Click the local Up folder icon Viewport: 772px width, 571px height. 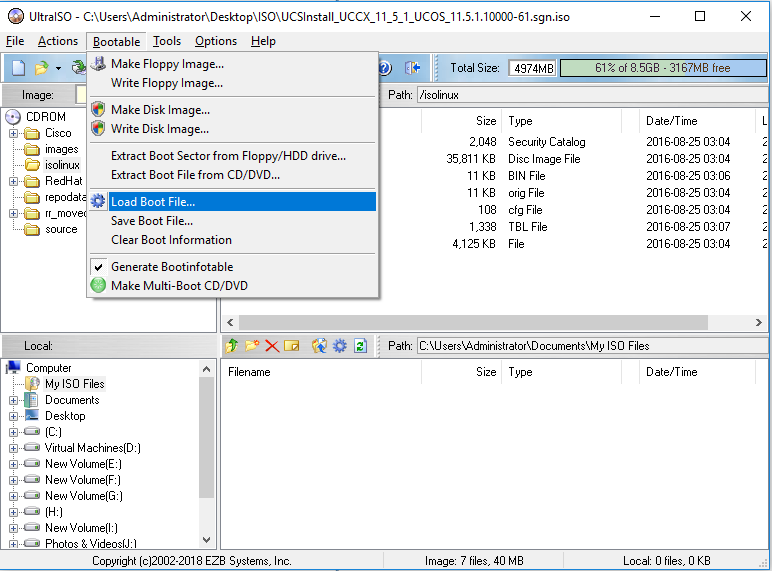pyautogui.click(x=231, y=346)
